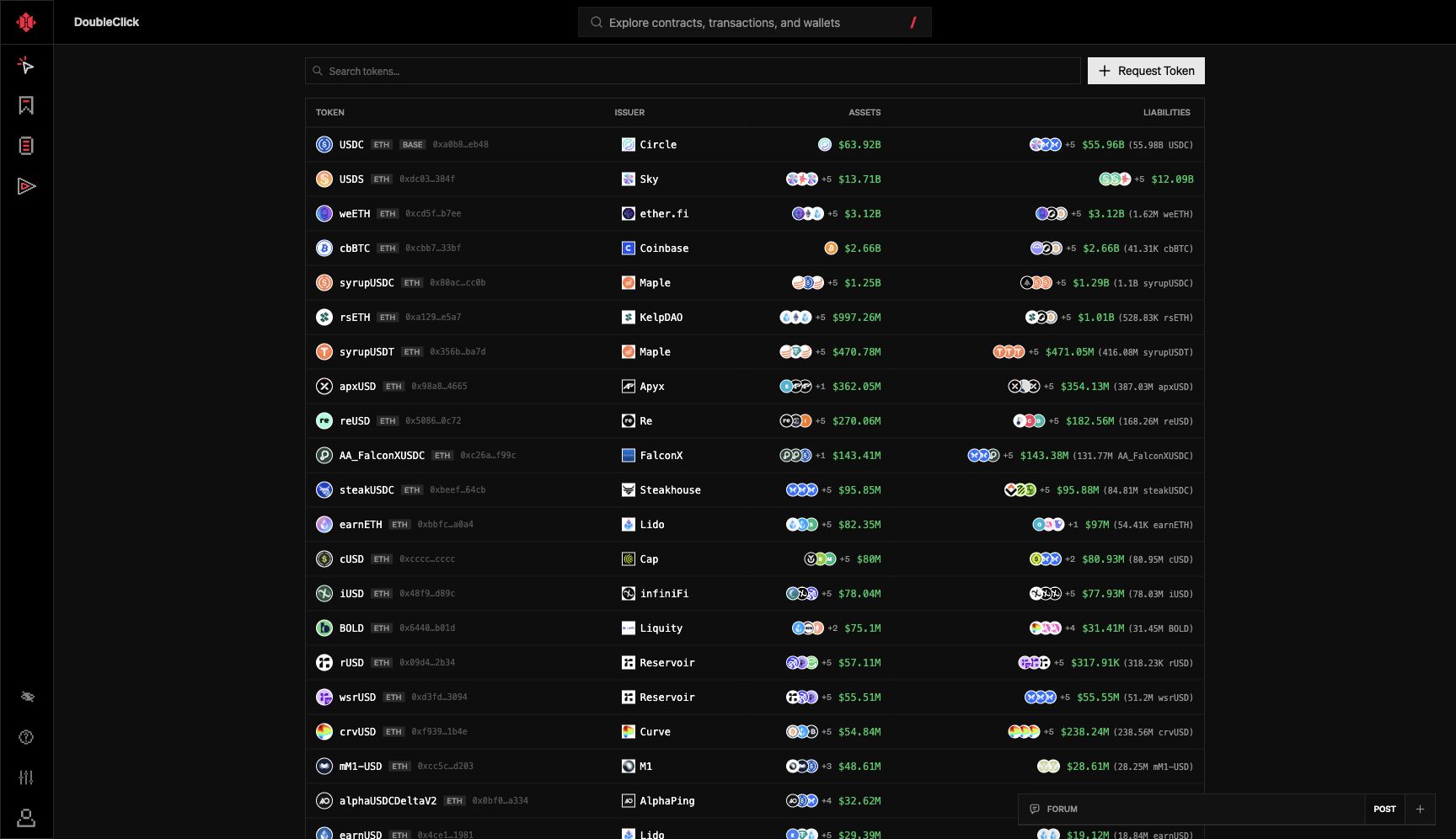Image resolution: width=1456 pixels, height=839 pixels.
Task: Click the AA_FalconXUSDC token icon
Action: (x=324, y=456)
